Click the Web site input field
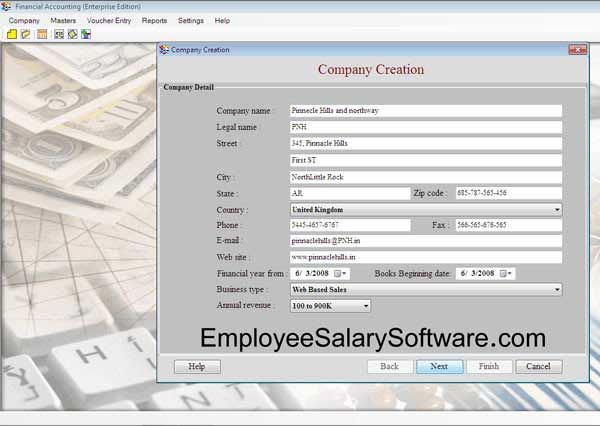Viewport: 600px width, 426px height. 426,257
